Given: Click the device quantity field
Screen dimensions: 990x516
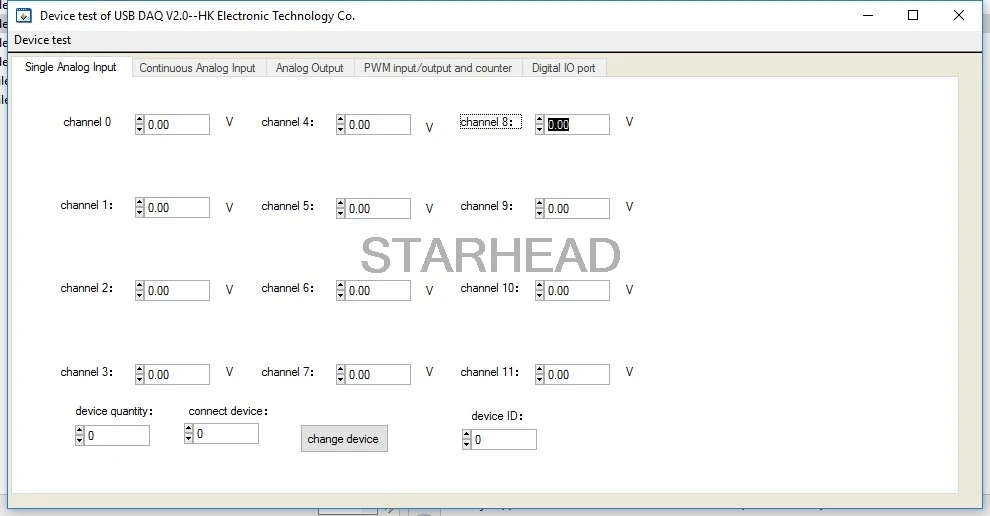Looking at the screenshot, I should click(117, 436).
